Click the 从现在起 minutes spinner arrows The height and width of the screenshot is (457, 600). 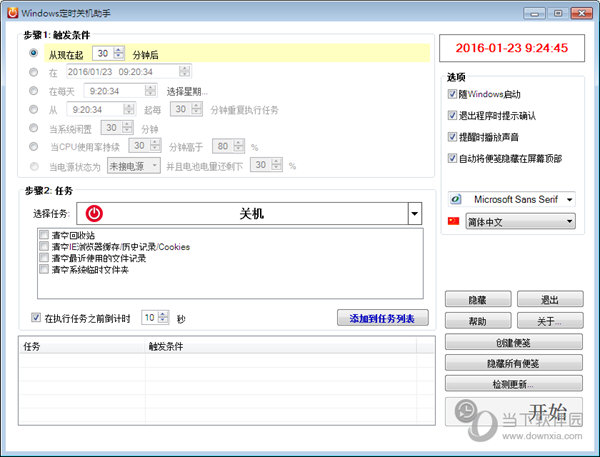tap(119, 53)
